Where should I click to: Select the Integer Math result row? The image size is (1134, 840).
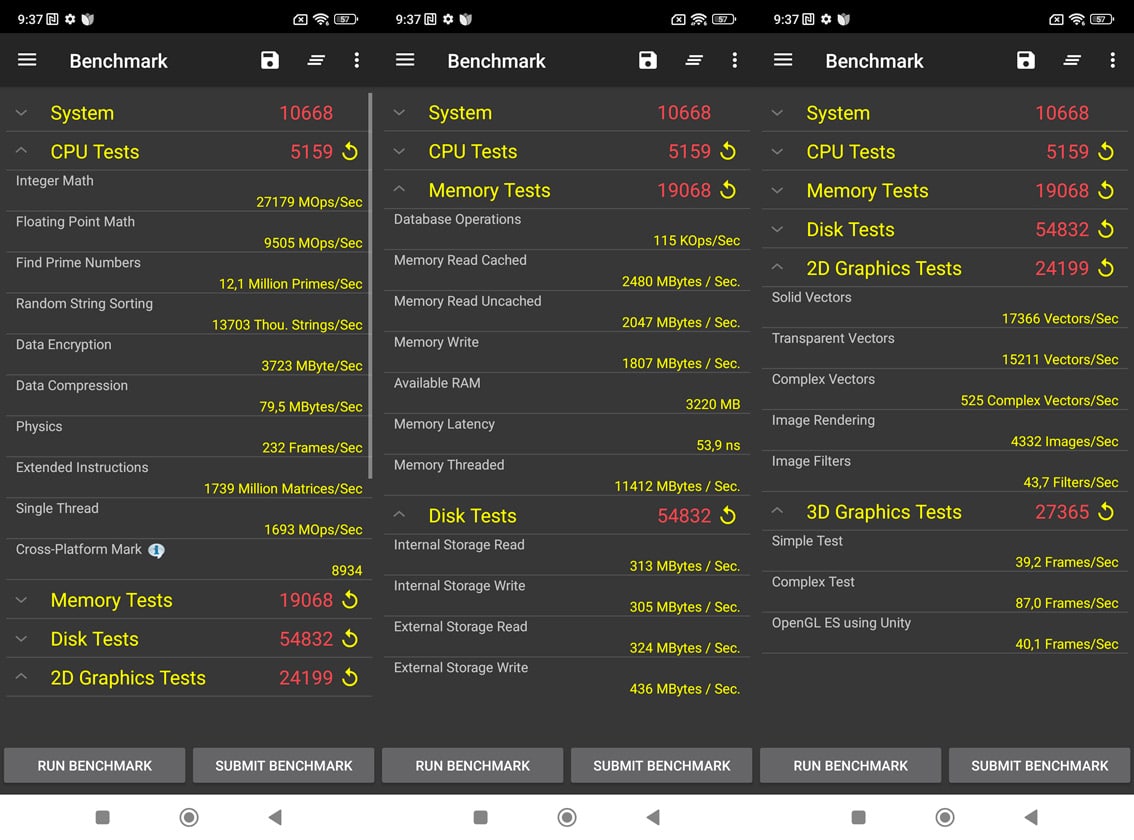click(x=188, y=191)
